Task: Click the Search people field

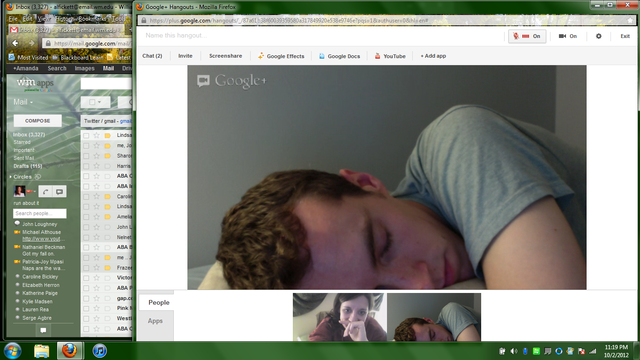Action: click(x=40, y=213)
